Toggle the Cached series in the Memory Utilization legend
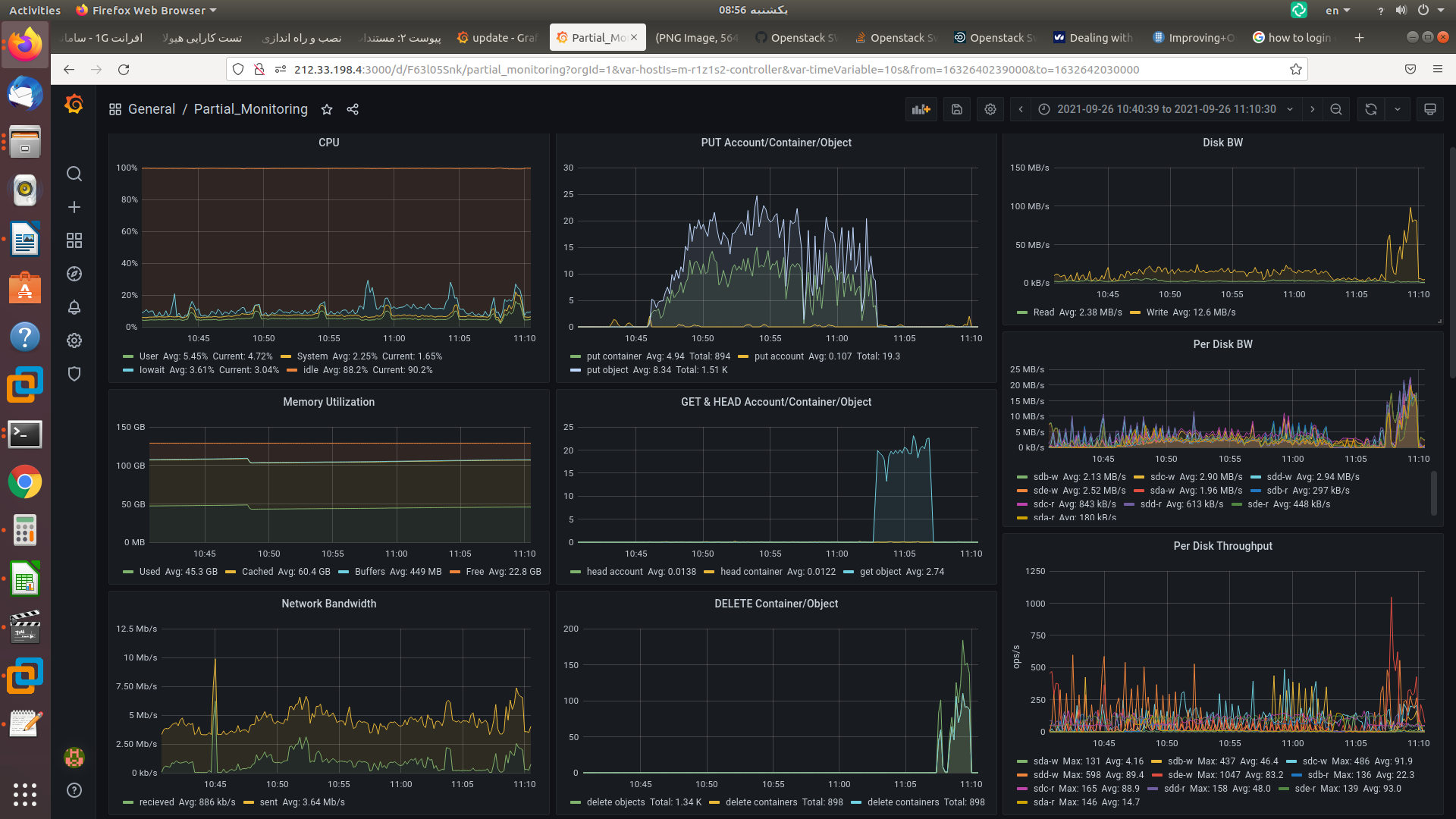 [257, 572]
